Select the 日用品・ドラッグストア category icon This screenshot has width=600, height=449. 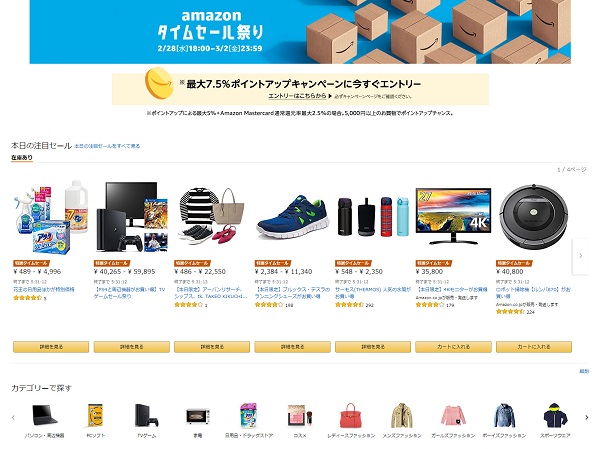[248, 416]
